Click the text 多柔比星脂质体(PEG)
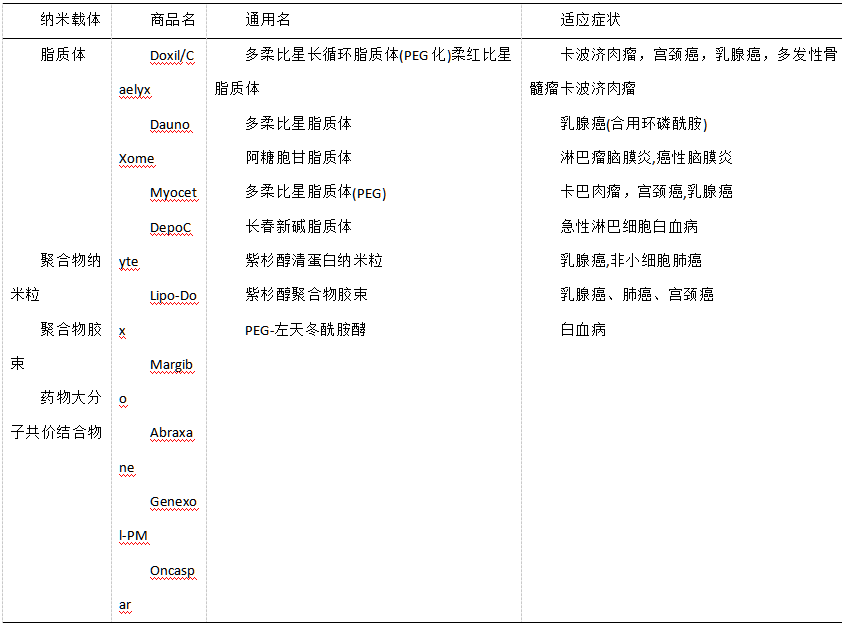842x626 pixels. pos(316,192)
